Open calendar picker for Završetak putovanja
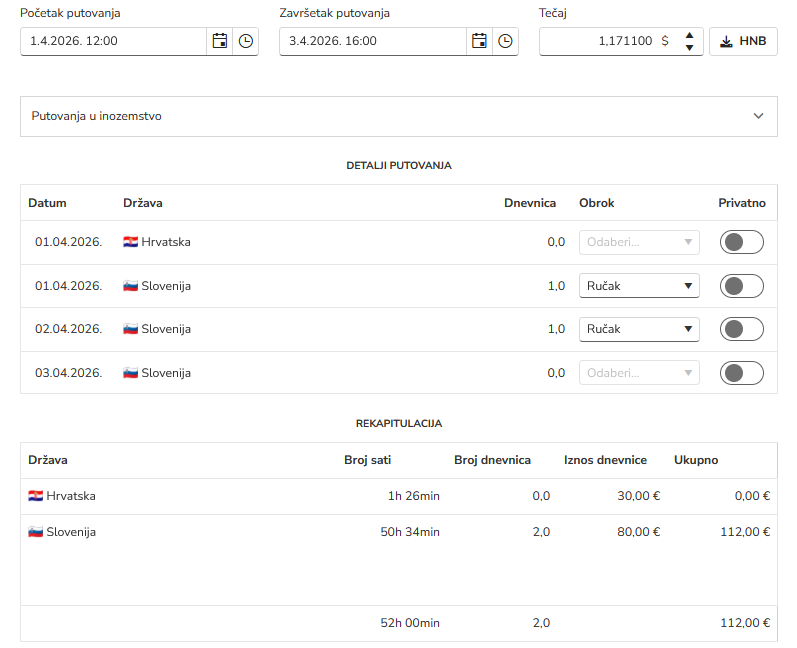 480,42
